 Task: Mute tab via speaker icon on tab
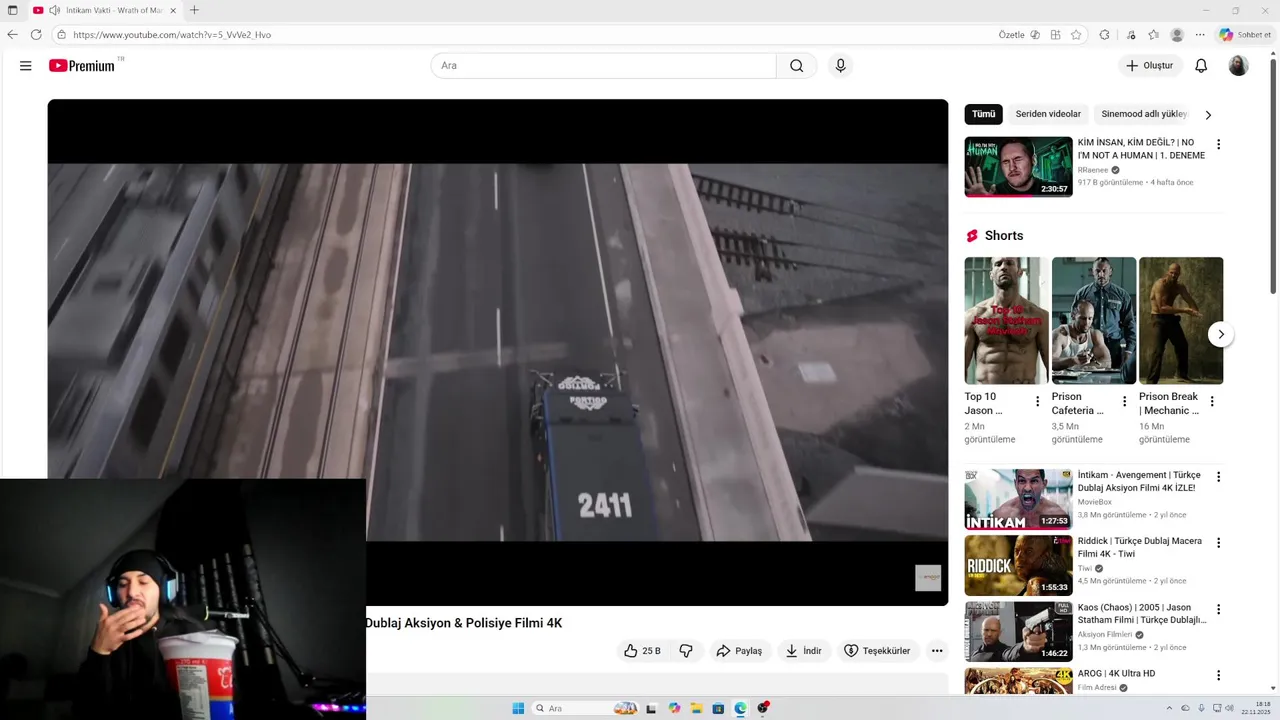54,10
